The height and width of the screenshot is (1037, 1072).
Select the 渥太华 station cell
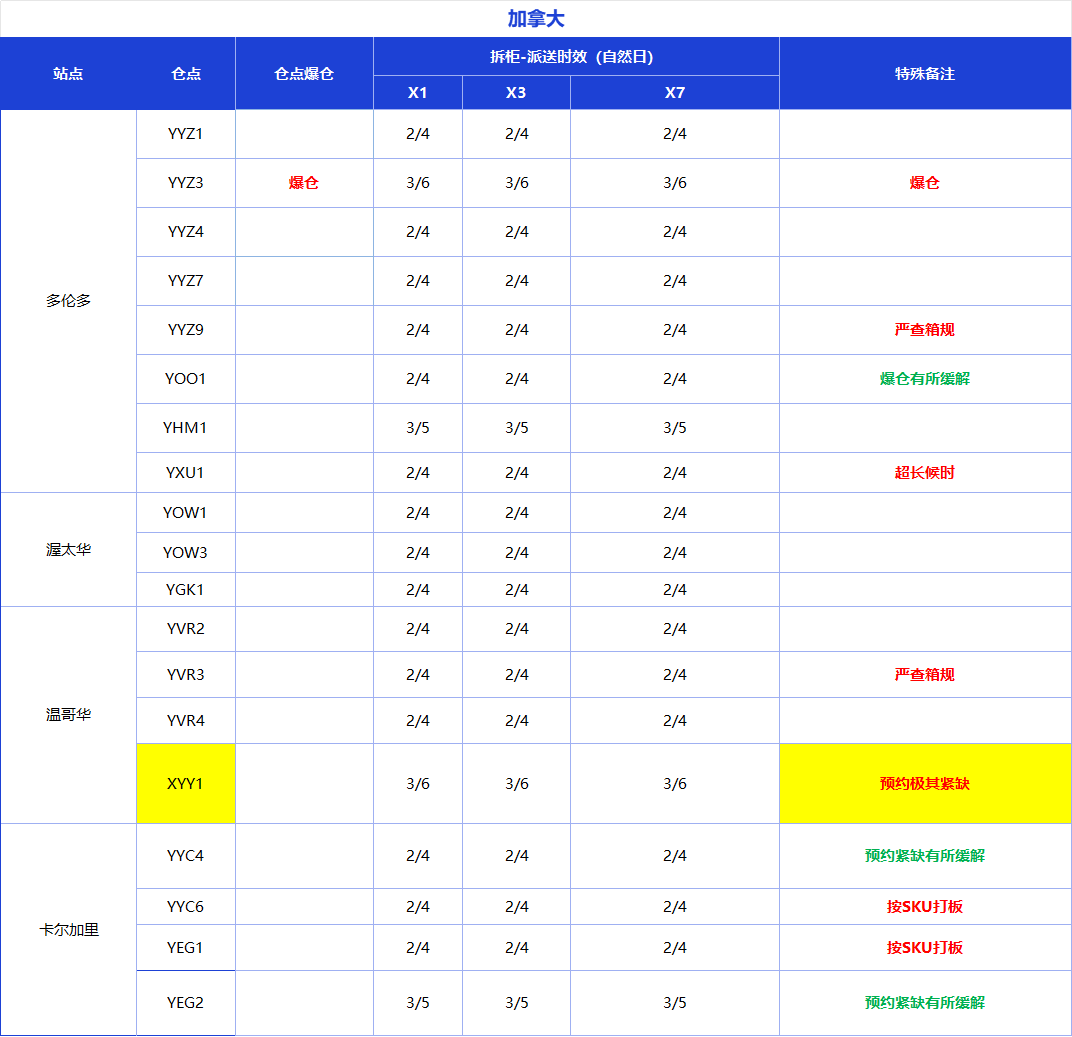(68, 550)
